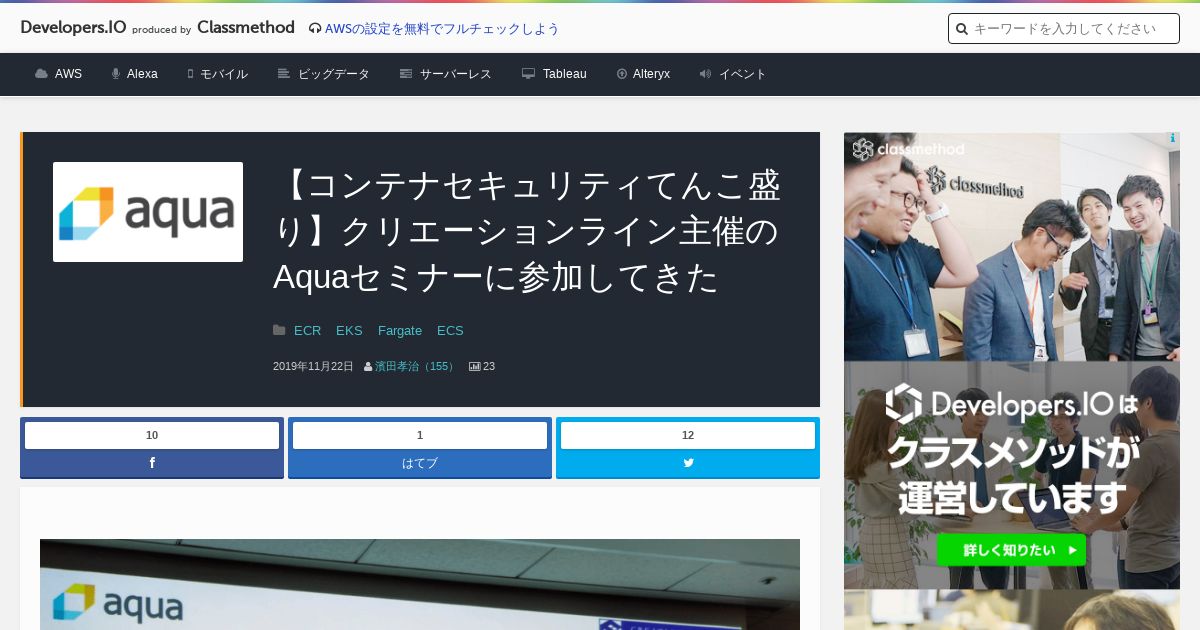
Task: Share the article on Facebook
Action: point(152,463)
